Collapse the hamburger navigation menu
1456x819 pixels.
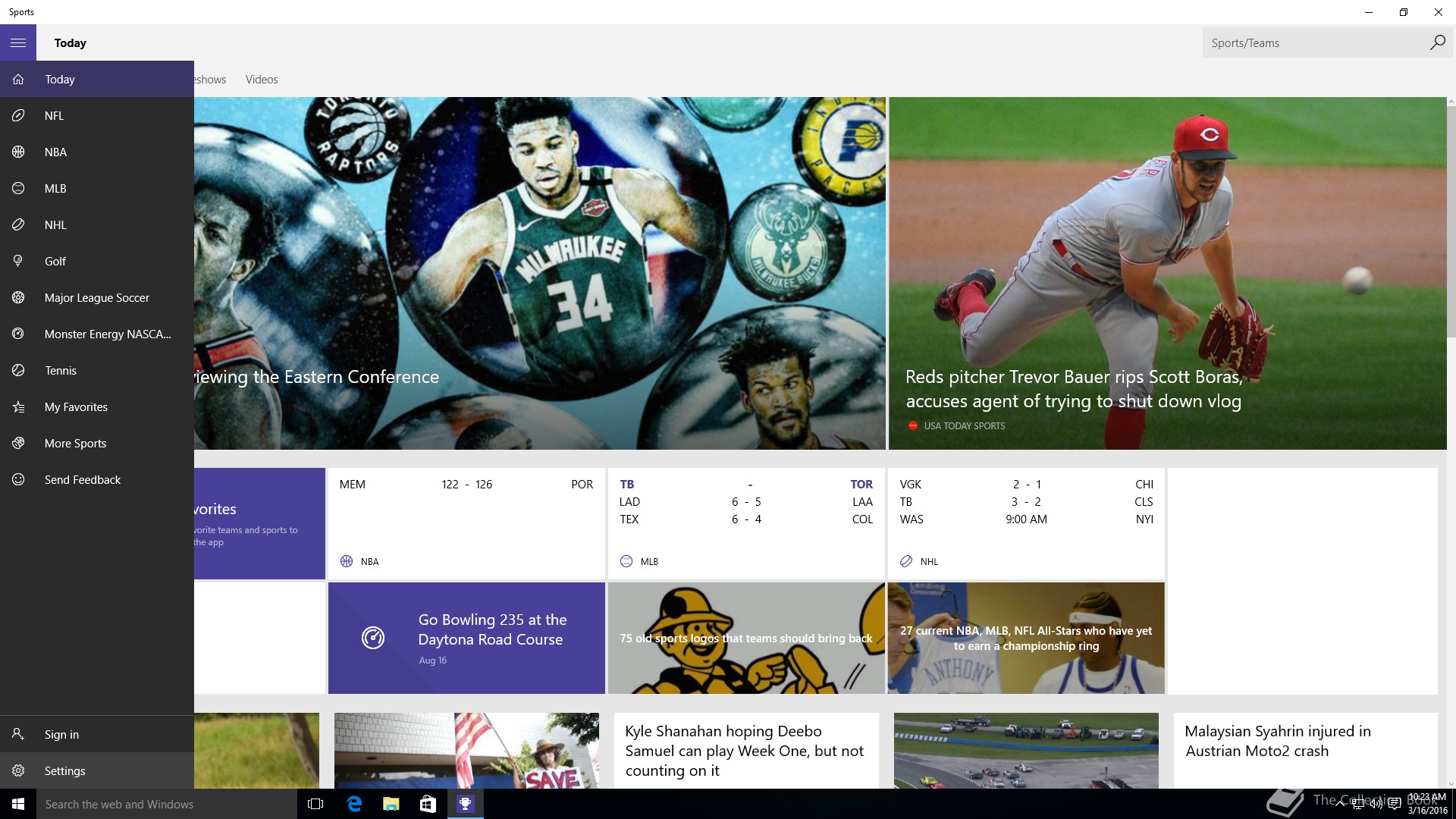[x=18, y=43]
